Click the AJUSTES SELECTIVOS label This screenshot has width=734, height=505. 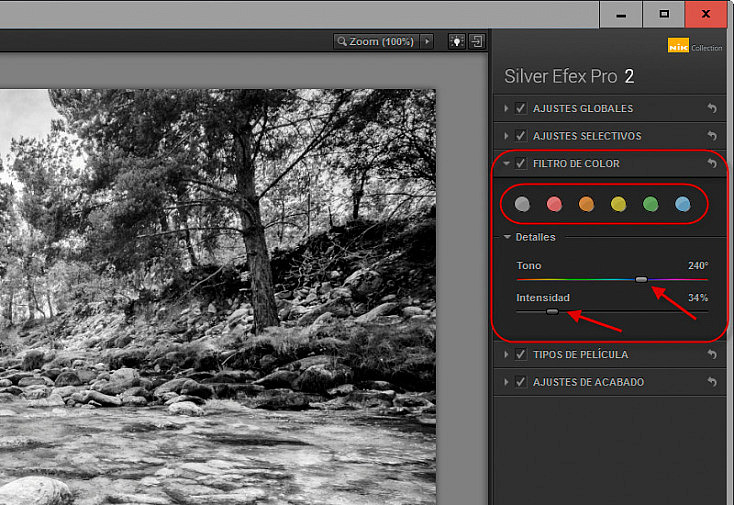587,136
